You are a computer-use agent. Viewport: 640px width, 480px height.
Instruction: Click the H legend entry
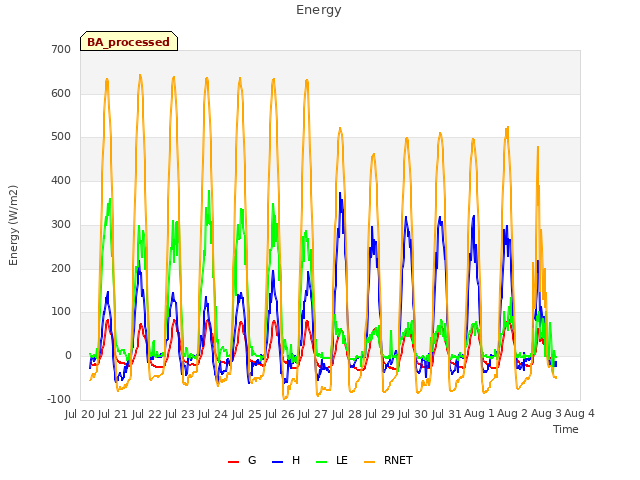tap(286, 460)
